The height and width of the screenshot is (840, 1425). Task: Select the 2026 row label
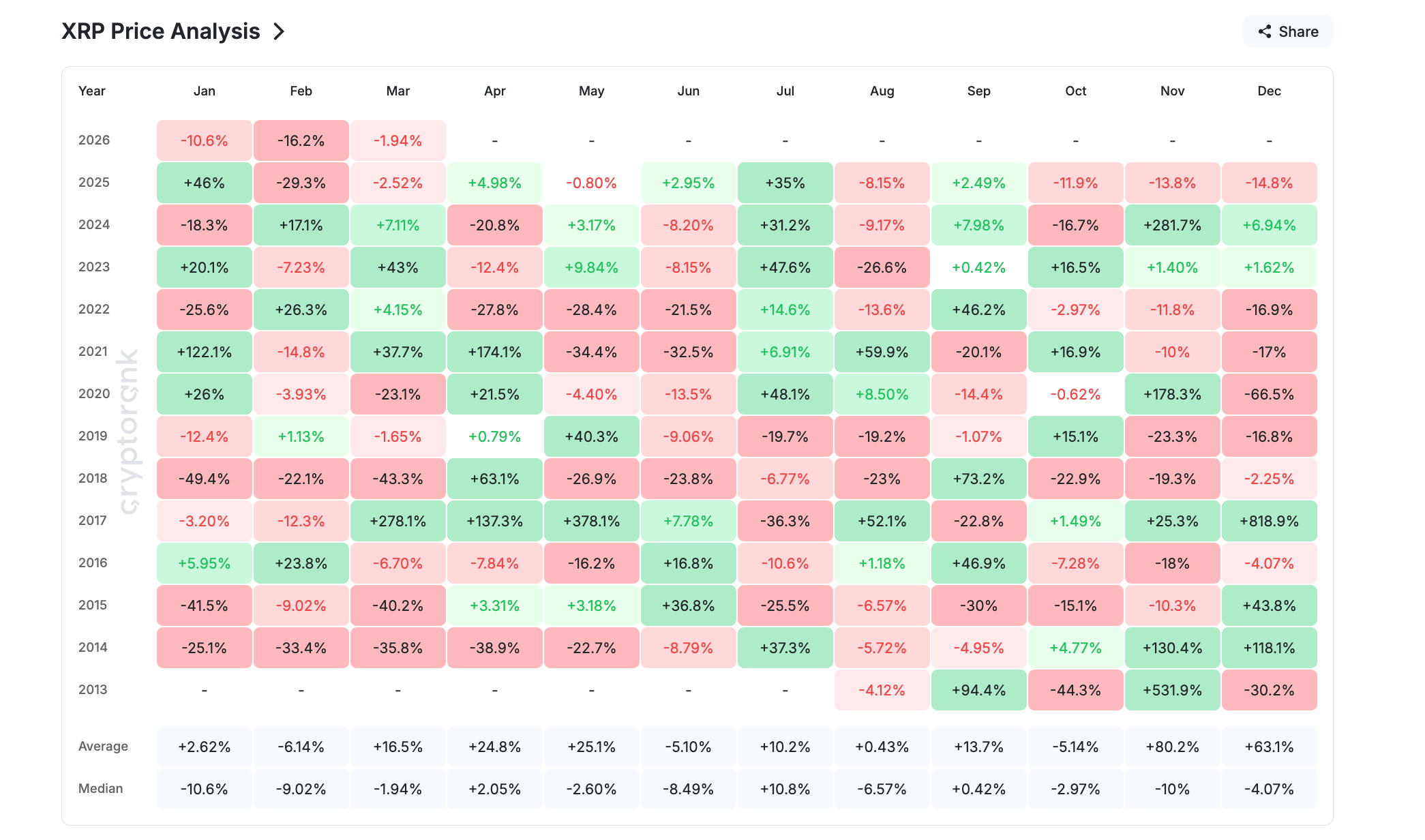(x=94, y=140)
